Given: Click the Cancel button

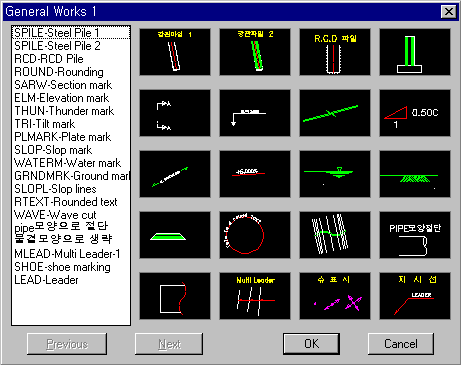Looking at the screenshot, I should point(401,344).
